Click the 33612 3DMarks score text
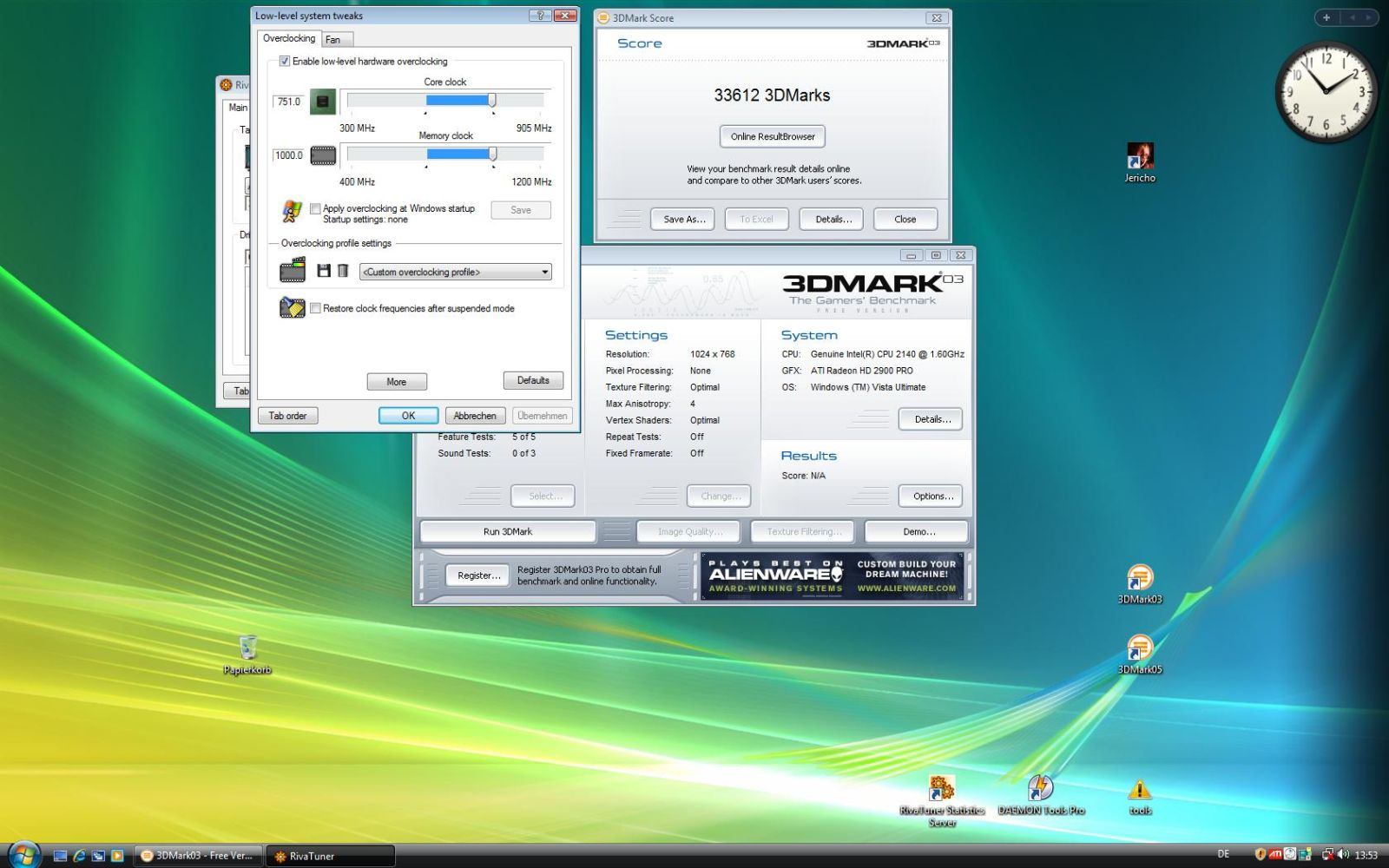This screenshot has height=868, width=1389. [x=772, y=95]
